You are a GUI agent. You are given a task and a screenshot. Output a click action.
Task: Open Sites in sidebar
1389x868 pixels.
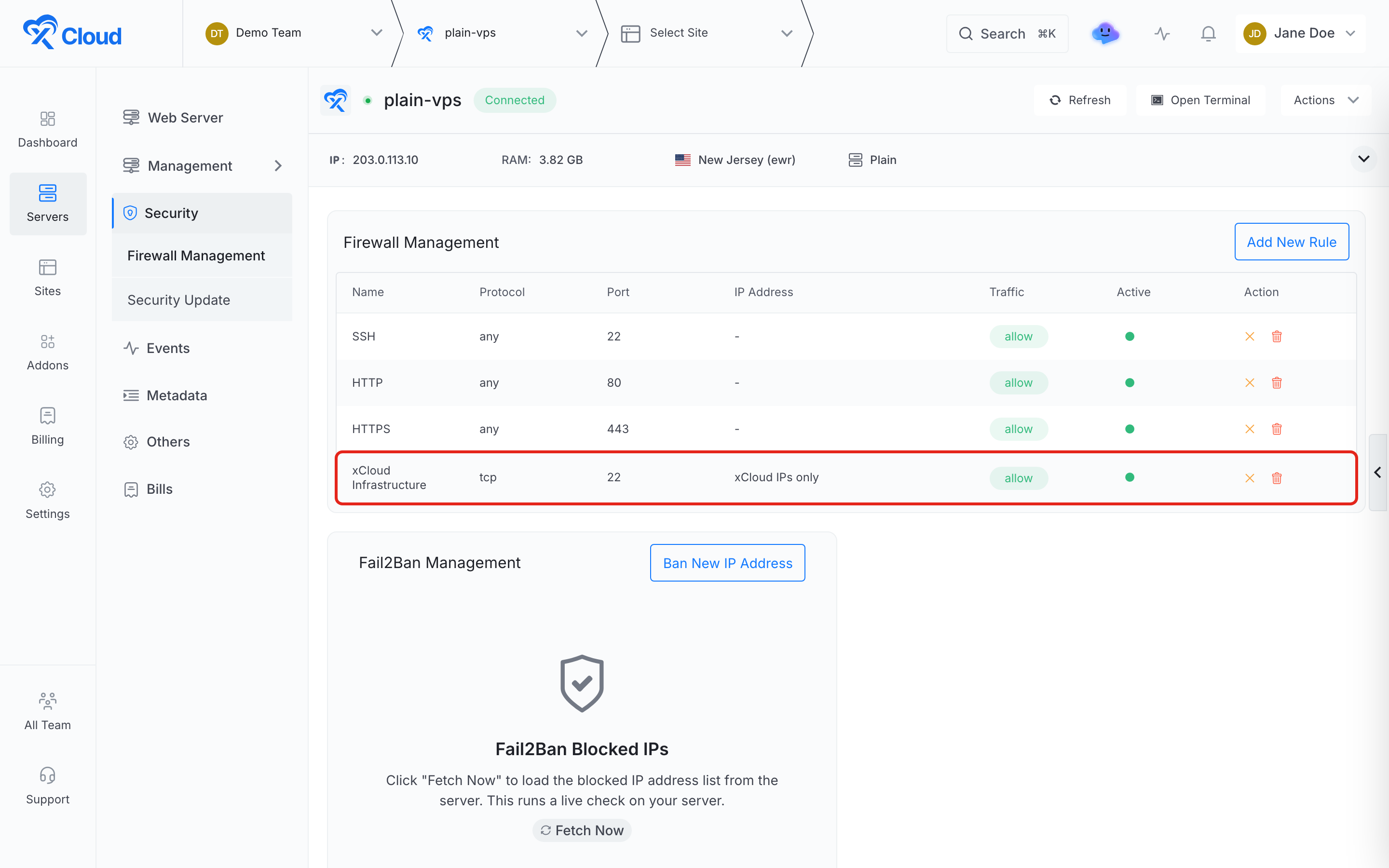click(48, 278)
